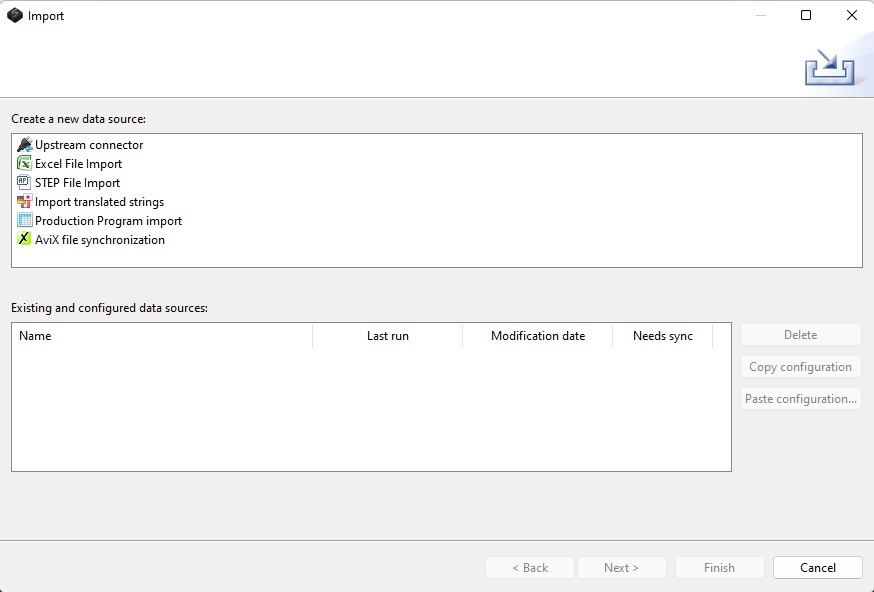Cancel the Import dialog

pos(817,568)
